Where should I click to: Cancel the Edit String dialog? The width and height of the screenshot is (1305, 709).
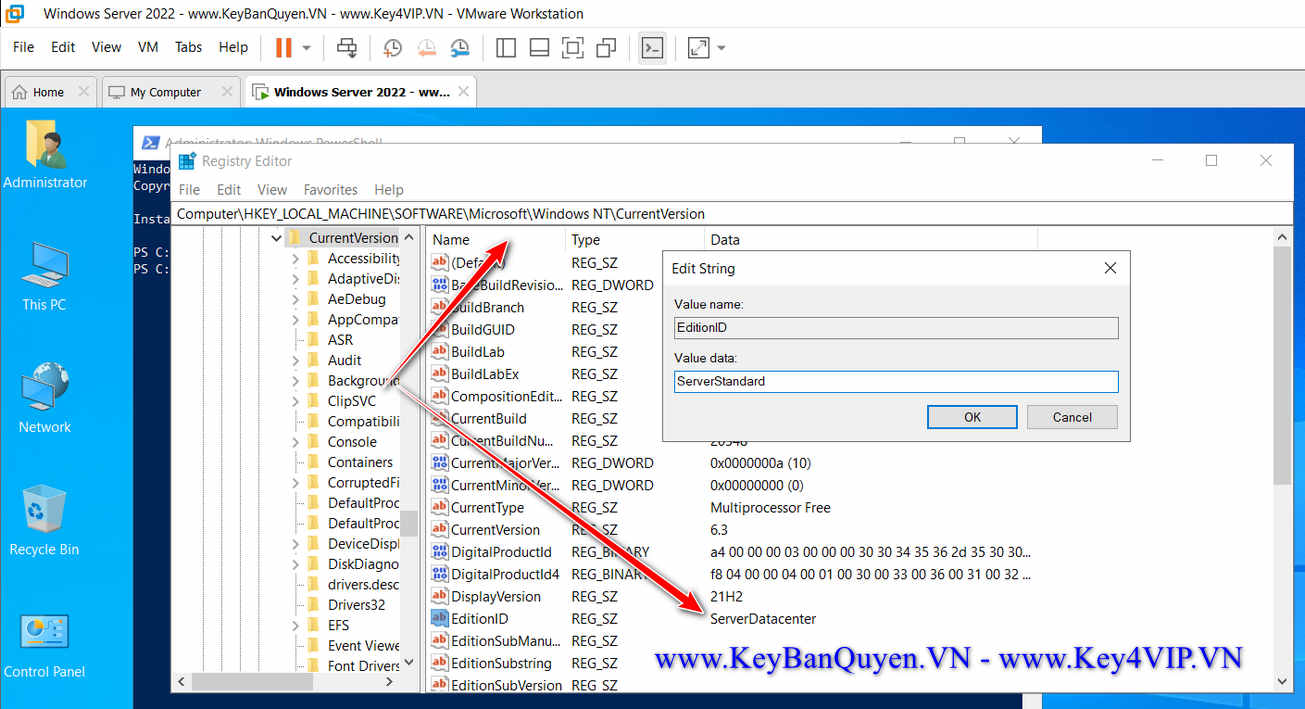click(x=1072, y=417)
